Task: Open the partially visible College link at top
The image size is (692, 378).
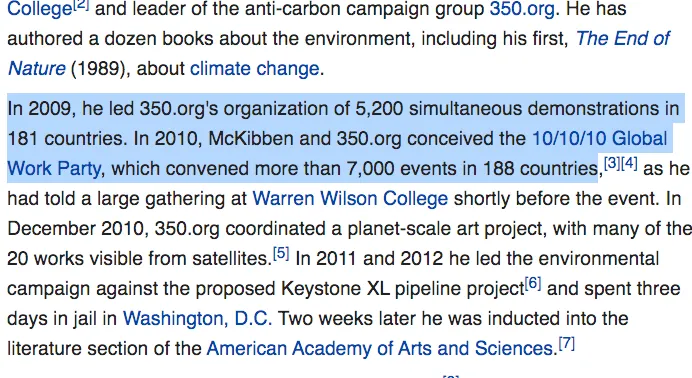Action: tap(40, 9)
